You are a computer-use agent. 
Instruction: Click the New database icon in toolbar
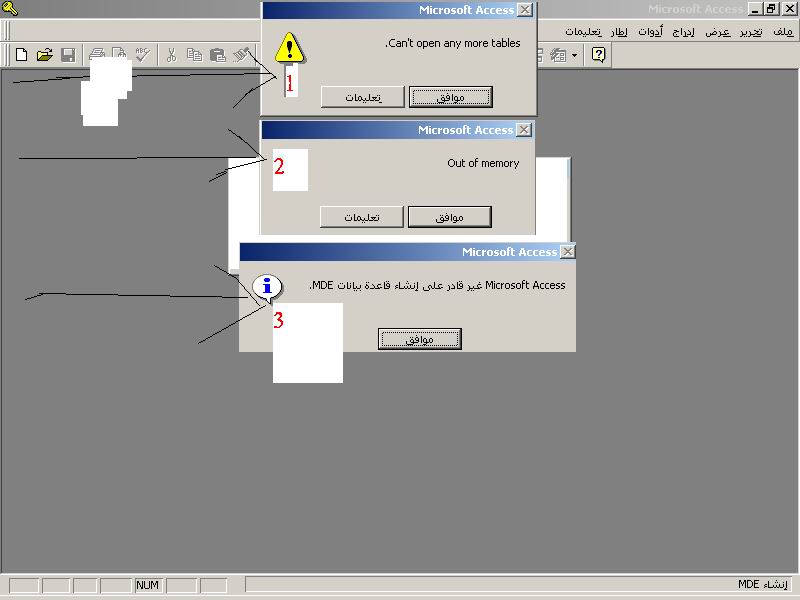[x=21, y=55]
